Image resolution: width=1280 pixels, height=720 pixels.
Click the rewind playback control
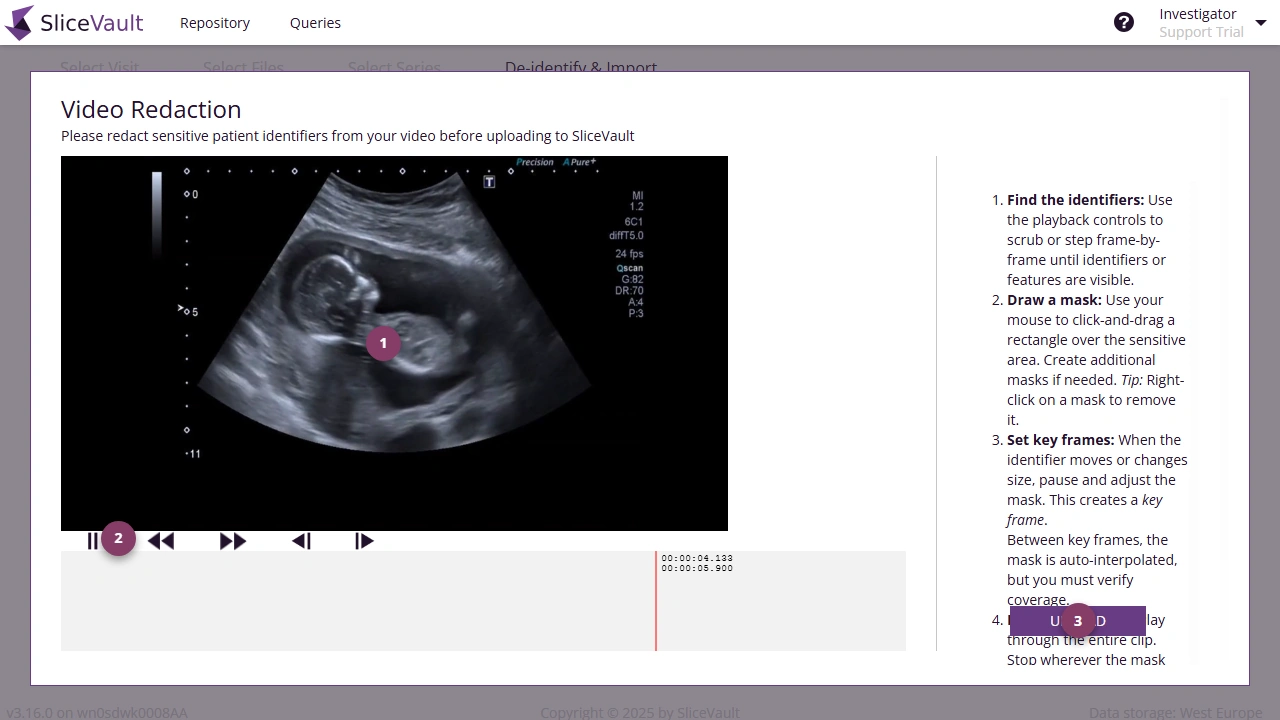tap(161, 540)
